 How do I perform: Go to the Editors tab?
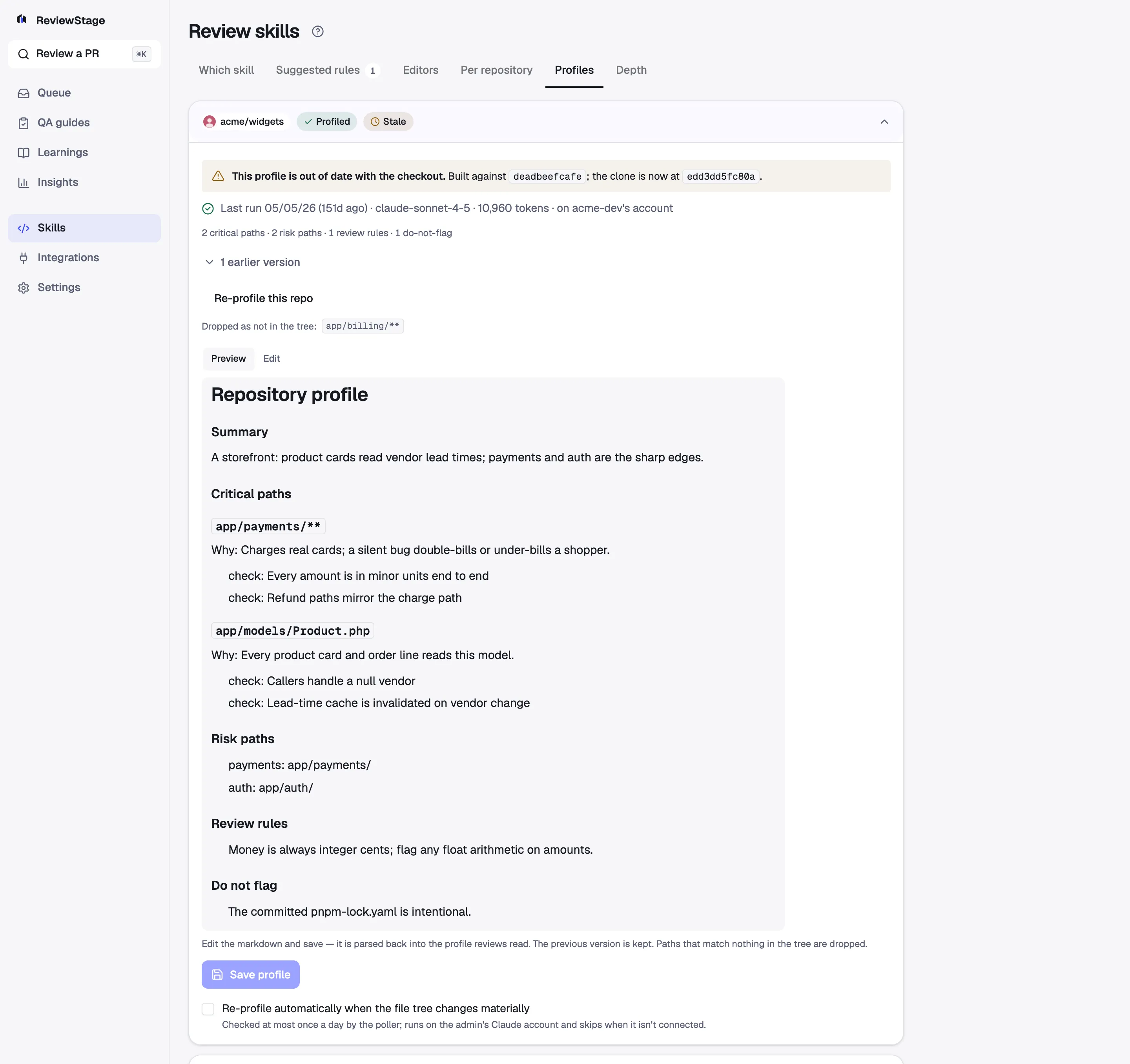tap(421, 70)
